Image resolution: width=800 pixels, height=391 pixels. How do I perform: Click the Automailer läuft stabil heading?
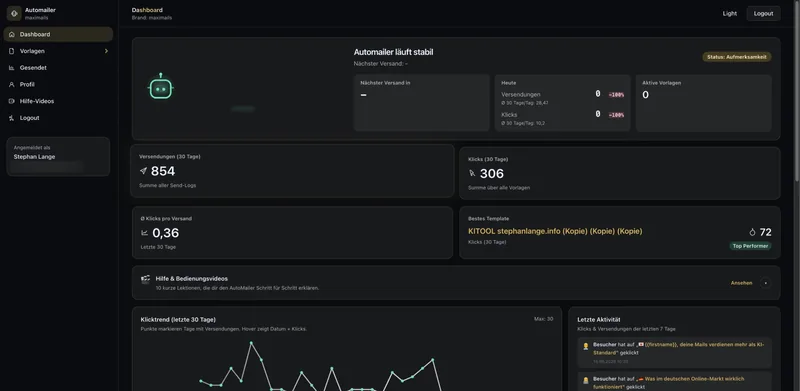coord(393,52)
